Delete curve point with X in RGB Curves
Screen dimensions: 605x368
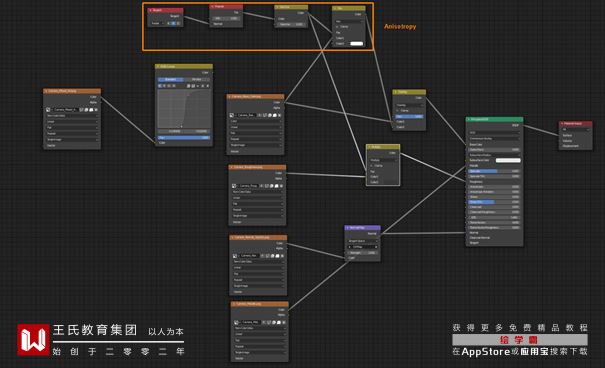tap(208, 86)
